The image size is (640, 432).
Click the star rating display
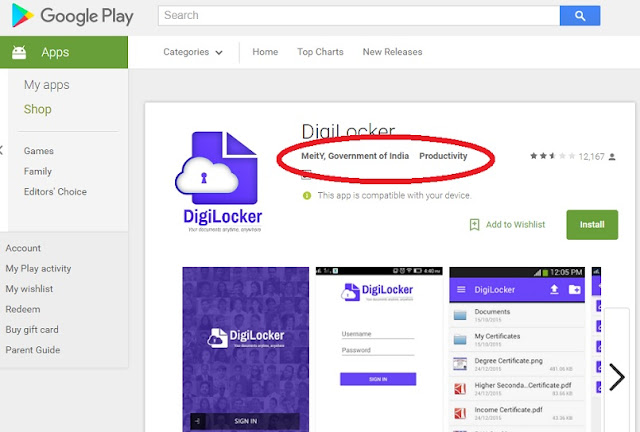[x=552, y=156]
